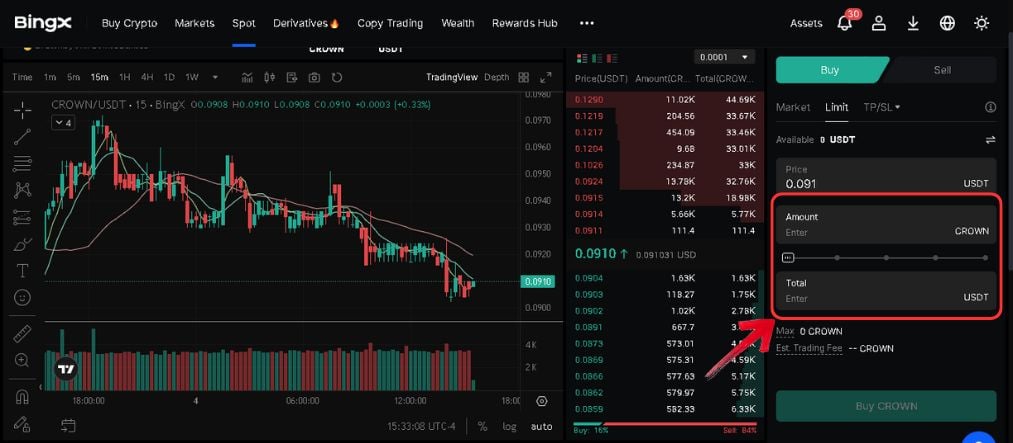Click the transfer arrows next to Available

[x=990, y=139]
